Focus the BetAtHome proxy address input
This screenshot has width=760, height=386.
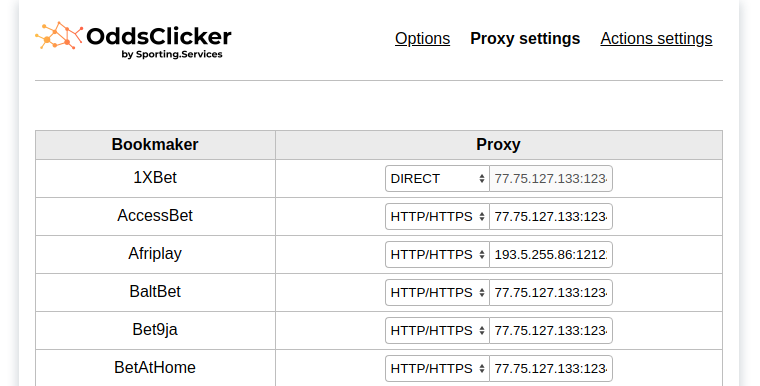[x=551, y=369]
